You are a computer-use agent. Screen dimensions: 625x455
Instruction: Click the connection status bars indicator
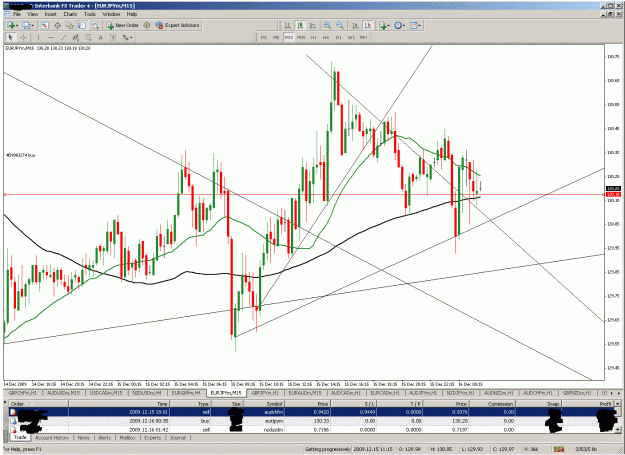tap(559, 449)
